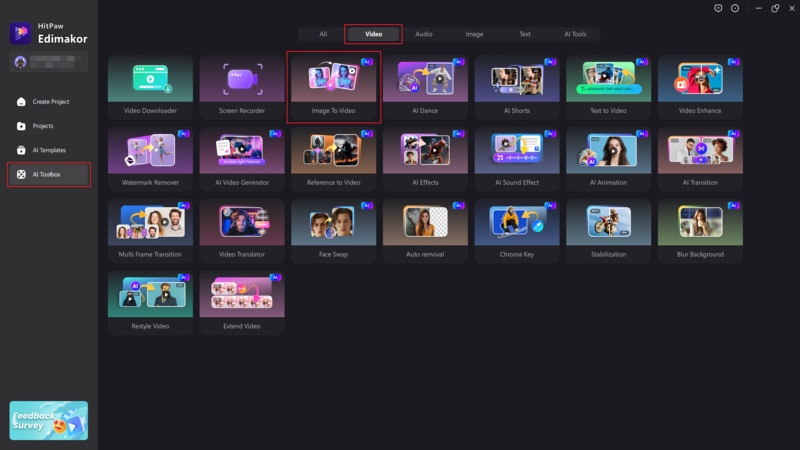Open the AI Effects tool
The height and width of the screenshot is (450, 800).
(425, 159)
